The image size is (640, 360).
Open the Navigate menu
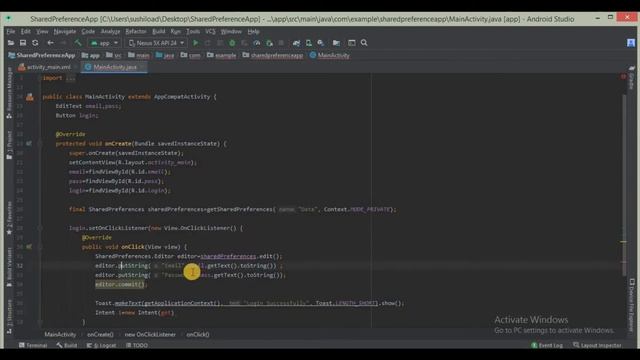tap(65, 31)
